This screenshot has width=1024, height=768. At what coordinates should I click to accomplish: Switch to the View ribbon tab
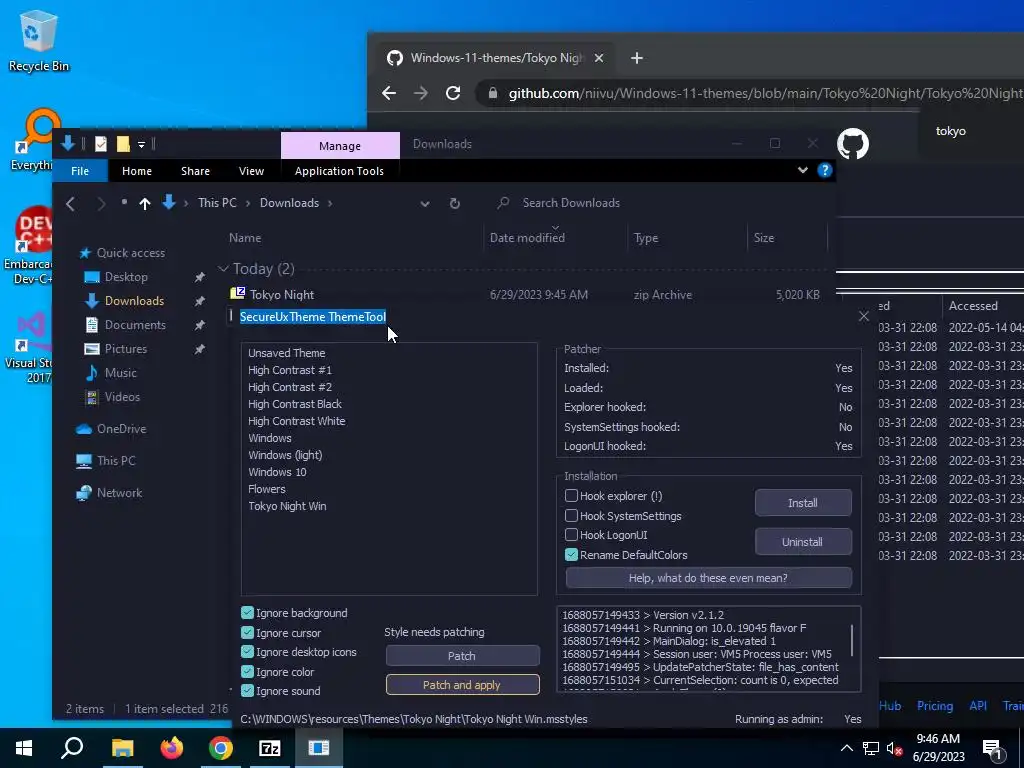[251, 171]
